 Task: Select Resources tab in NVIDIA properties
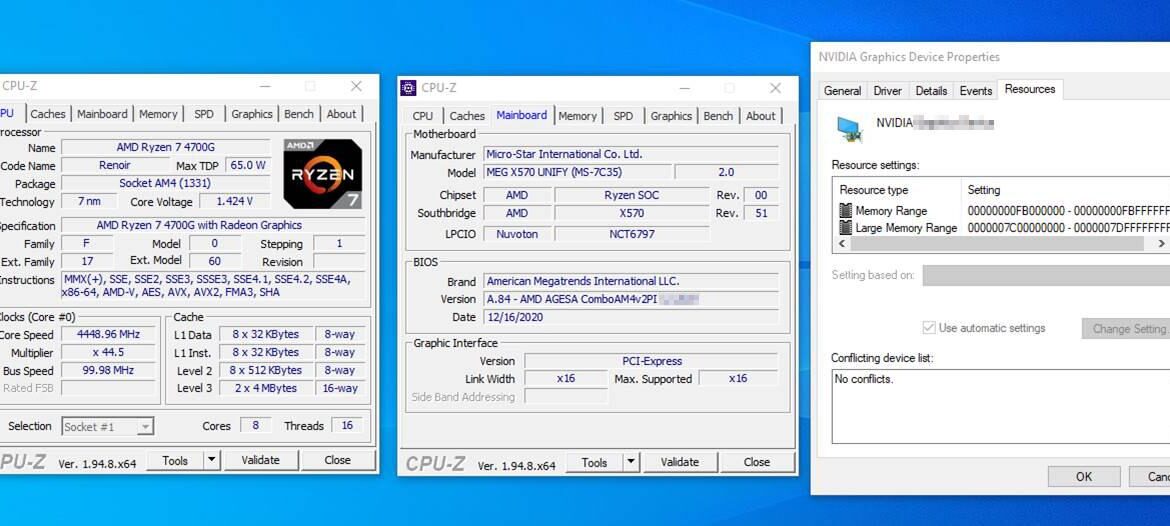point(1030,89)
